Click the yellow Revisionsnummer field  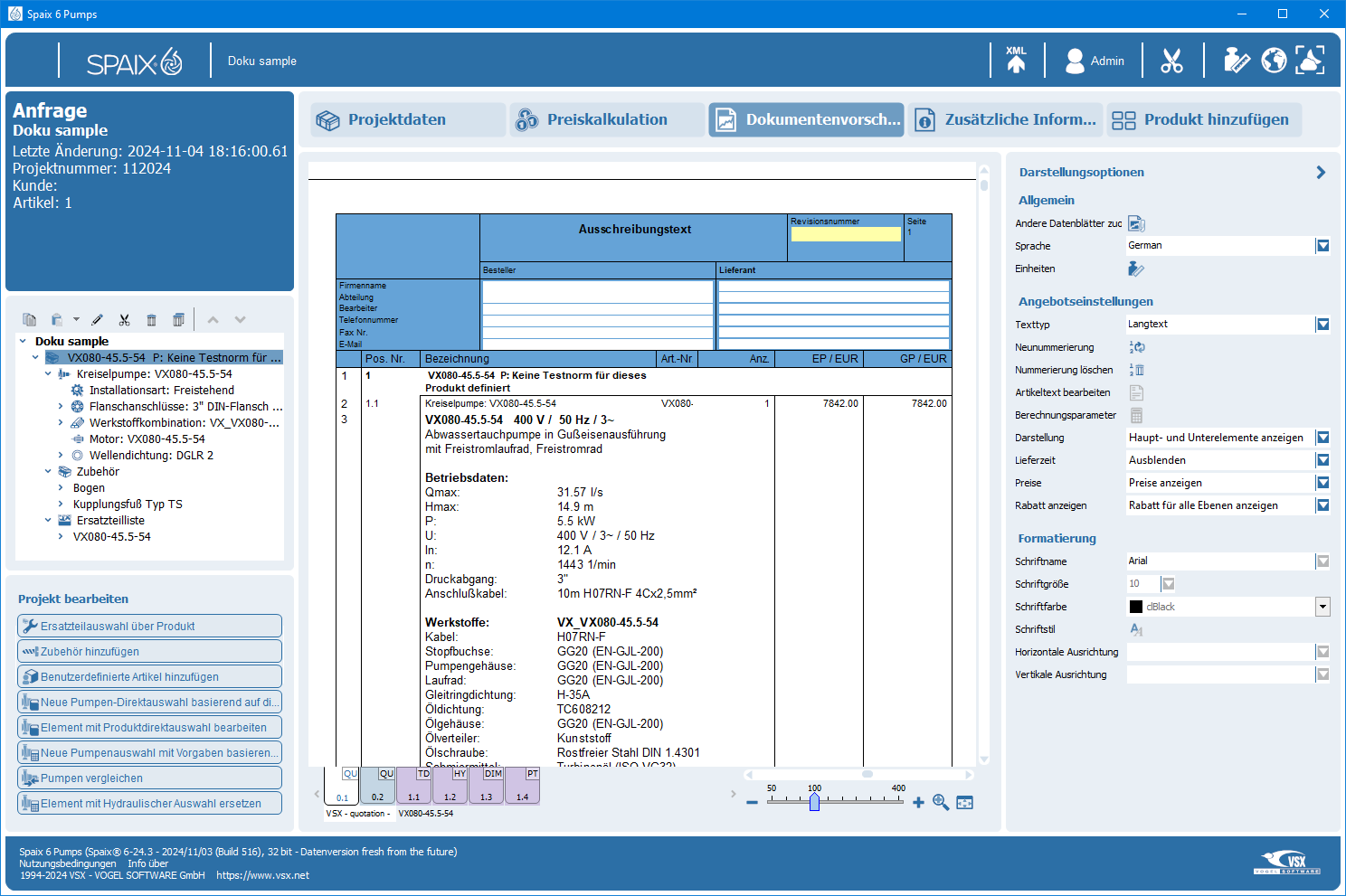[846, 234]
